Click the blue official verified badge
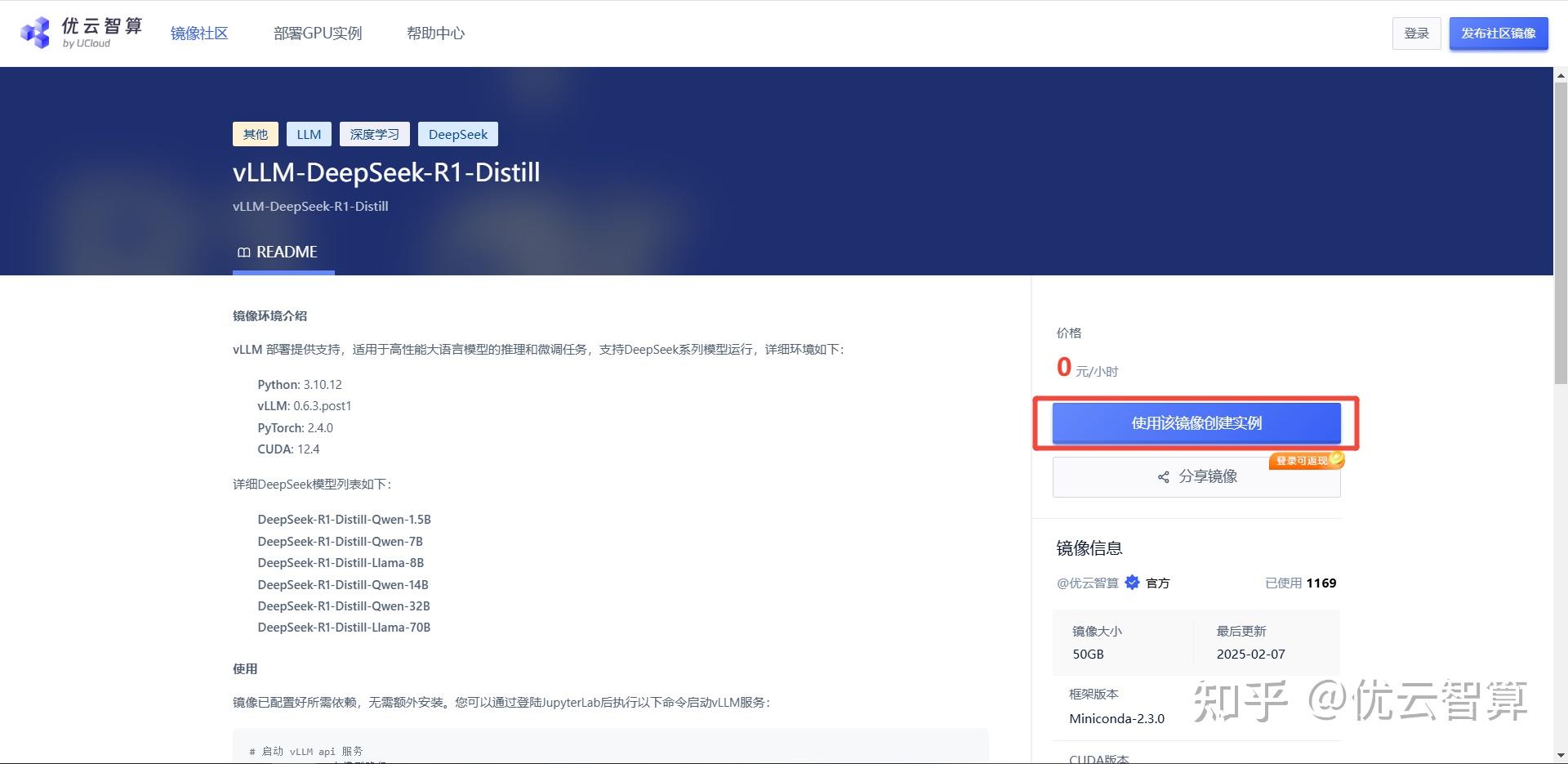This screenshot has width=1568, height=764. 1132,583
